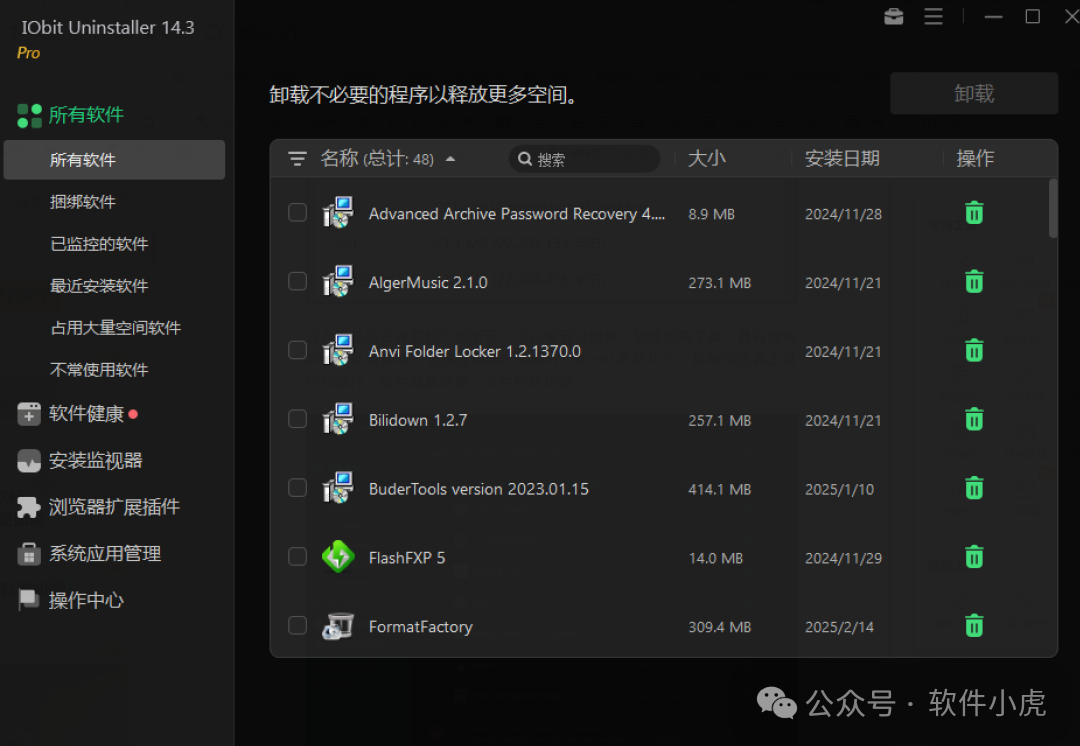Click the FormatFactory app icon
Image resolution: width=1080 pixels, height=746 pixels.
[338, 626]
